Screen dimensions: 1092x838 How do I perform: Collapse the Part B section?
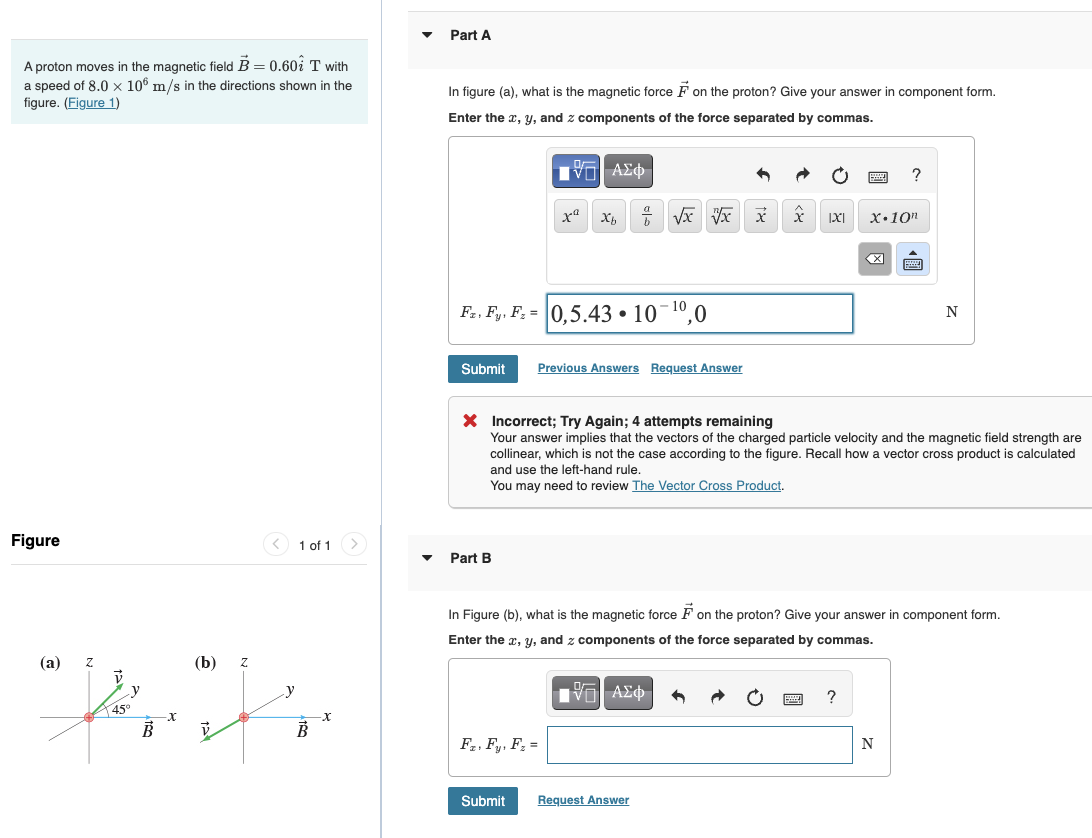tap(427, 558)
